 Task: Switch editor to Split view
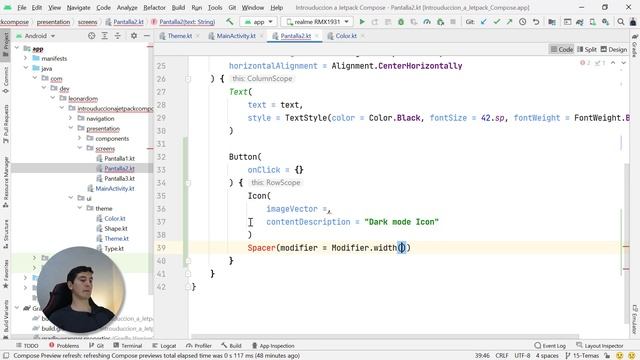tap(587, 49)
